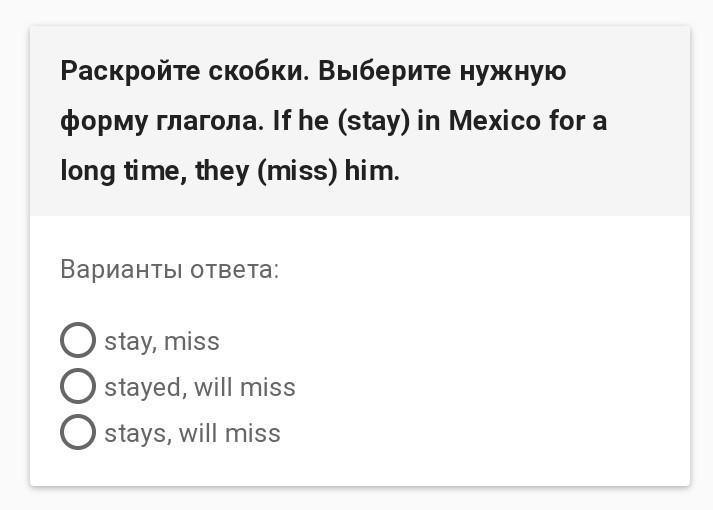Viewport: 713px width, 510px height.
Task: Click "If he" at the sentence start
Action: 301,121
